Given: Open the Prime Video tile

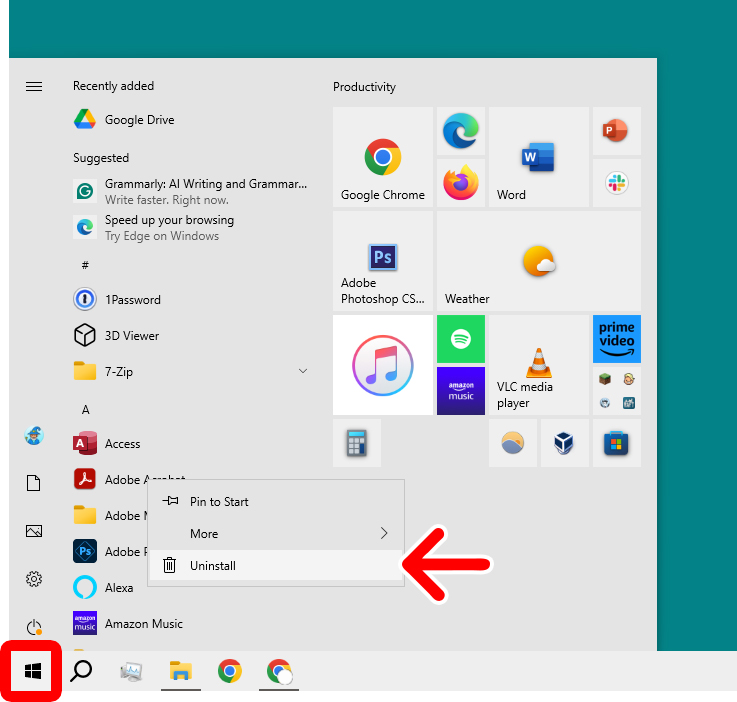Looking at the screenshot, I should (x=617, y=339).
